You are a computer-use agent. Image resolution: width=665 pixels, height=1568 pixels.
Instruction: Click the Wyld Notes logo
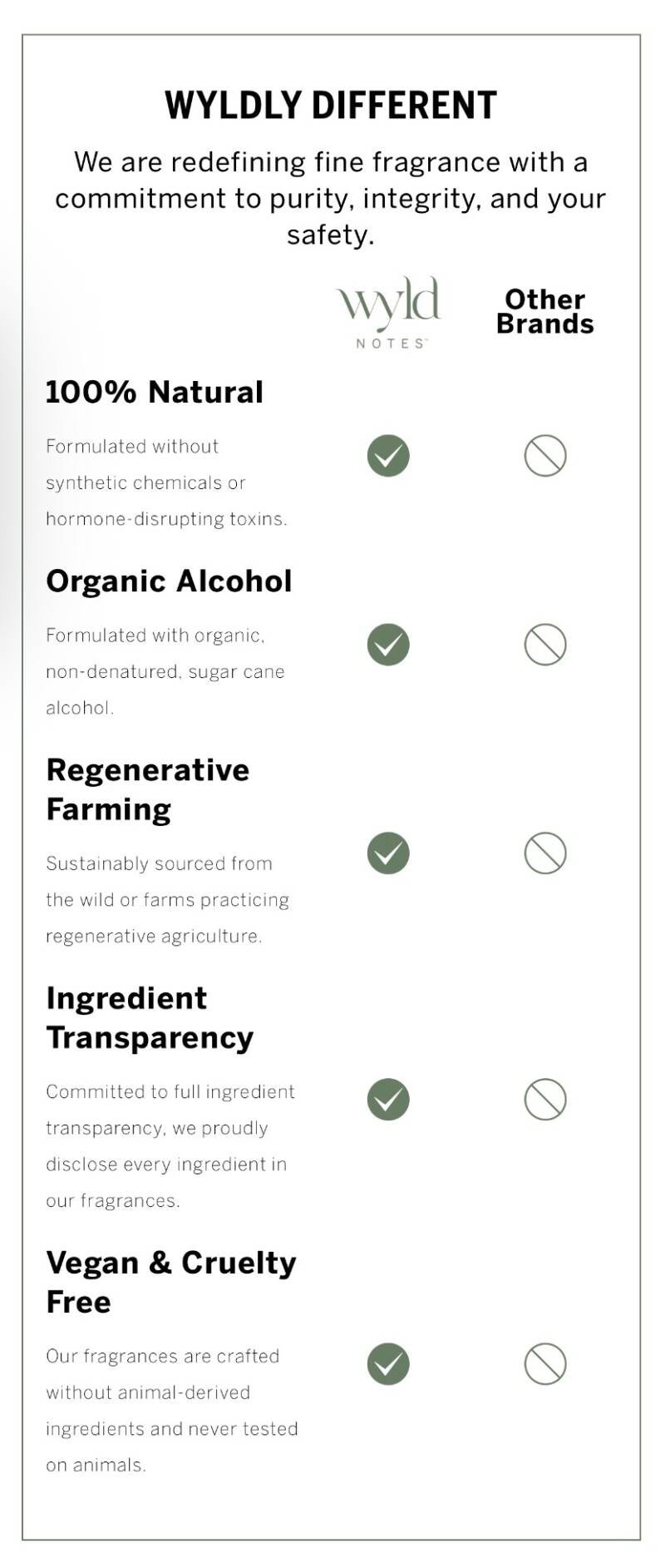388,313
